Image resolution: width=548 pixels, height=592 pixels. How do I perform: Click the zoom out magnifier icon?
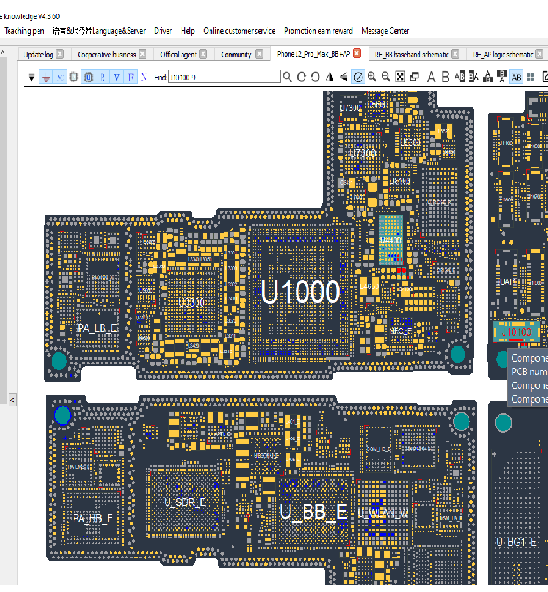tap(386, 77)
